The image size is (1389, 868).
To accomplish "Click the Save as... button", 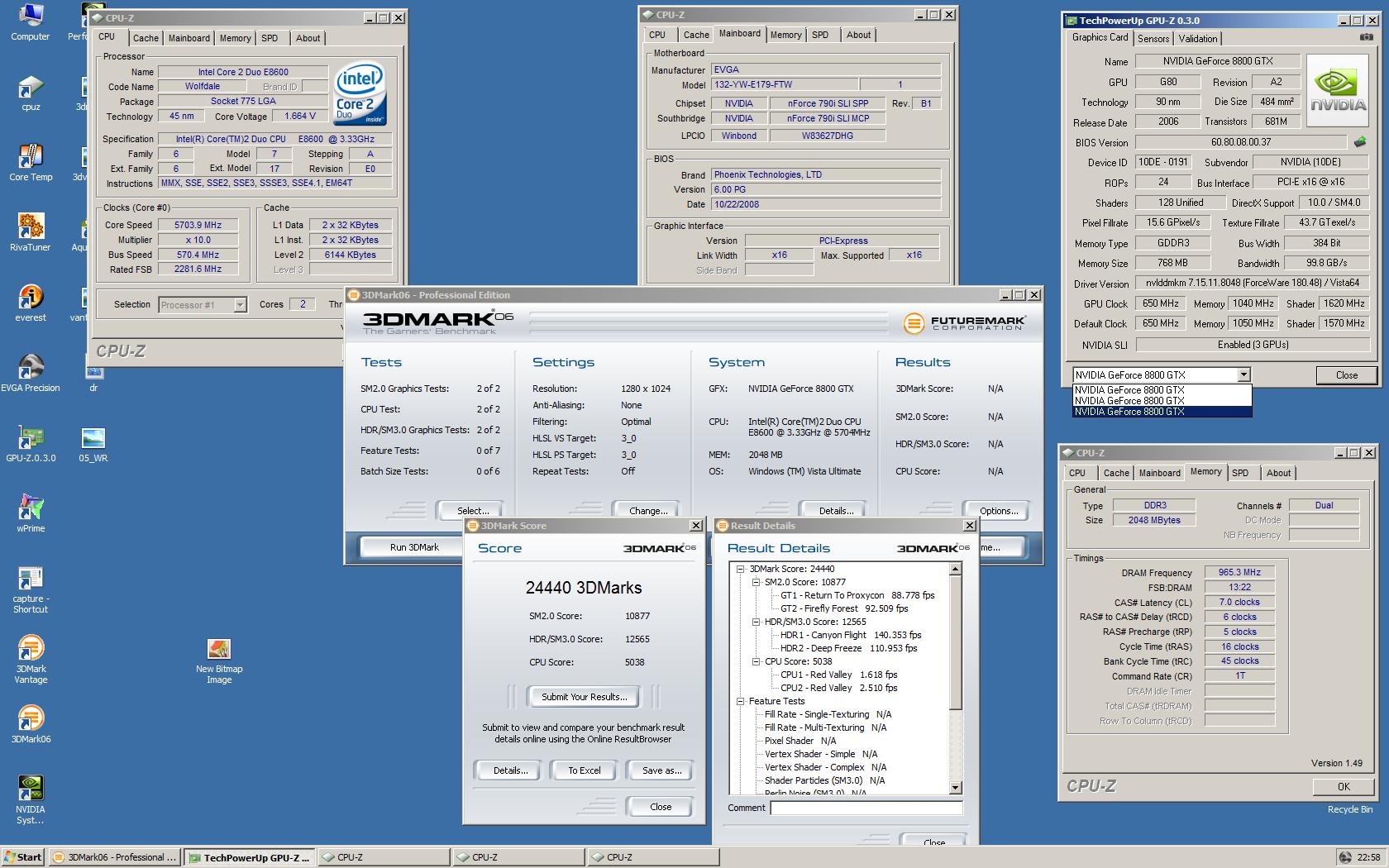I will tap(662, 770).
